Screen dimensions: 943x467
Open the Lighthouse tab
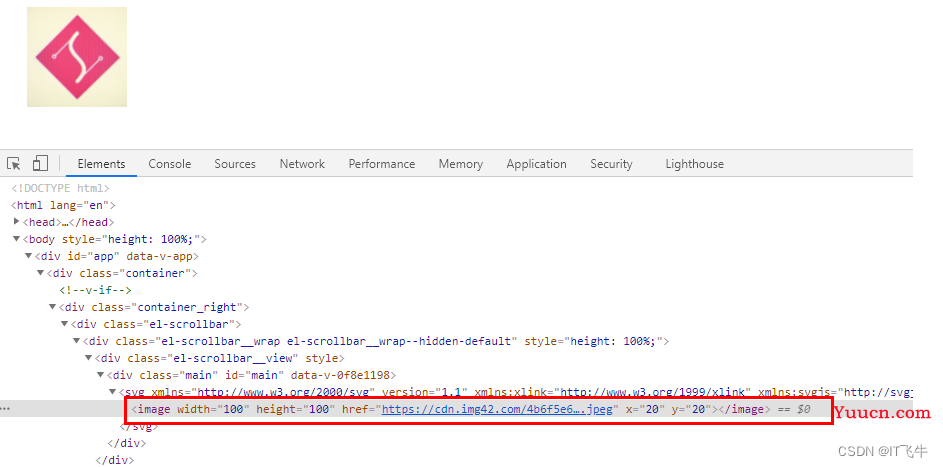(x=695, y=163)
